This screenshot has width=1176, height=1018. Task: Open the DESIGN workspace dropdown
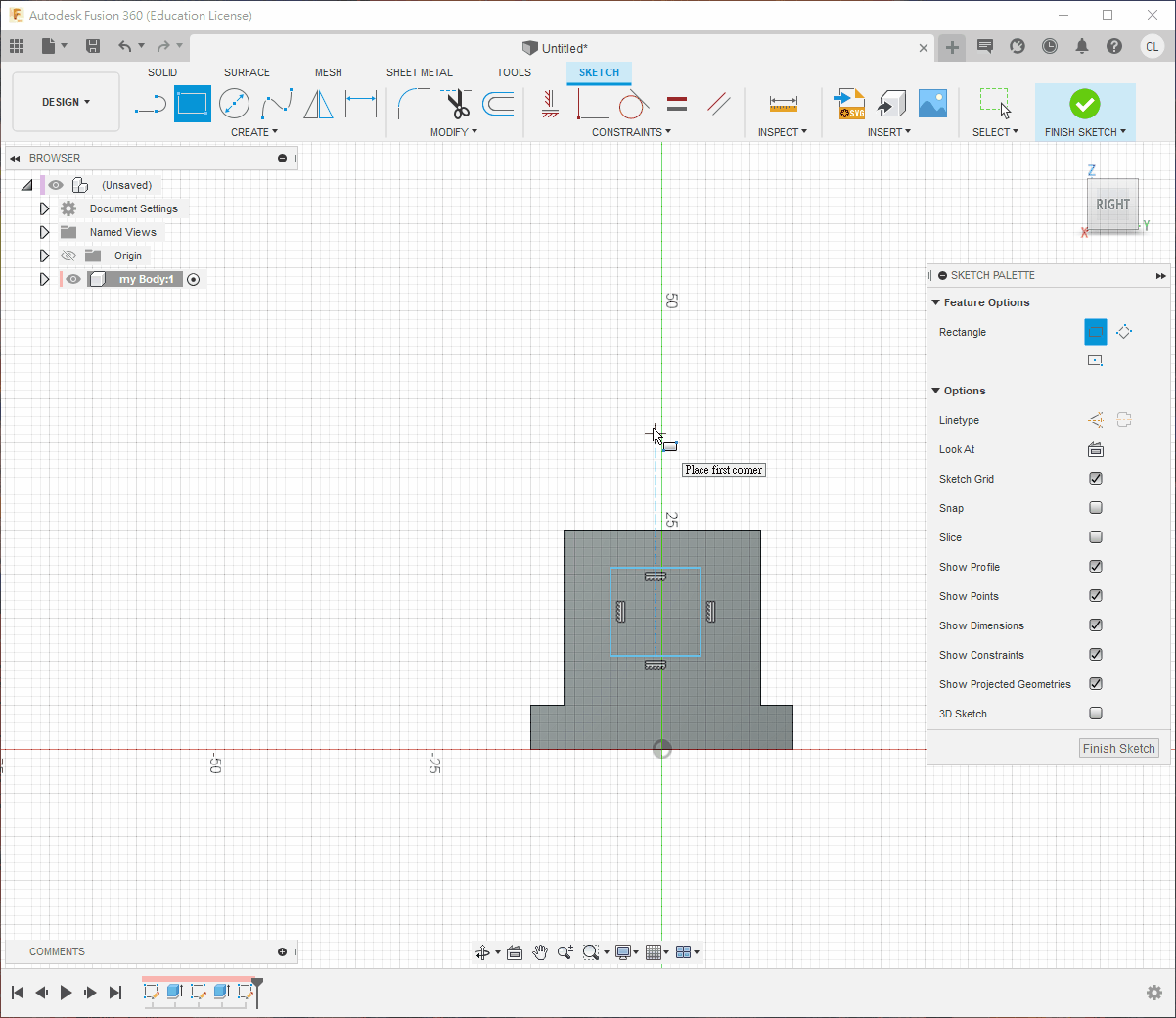click(66, 102)
